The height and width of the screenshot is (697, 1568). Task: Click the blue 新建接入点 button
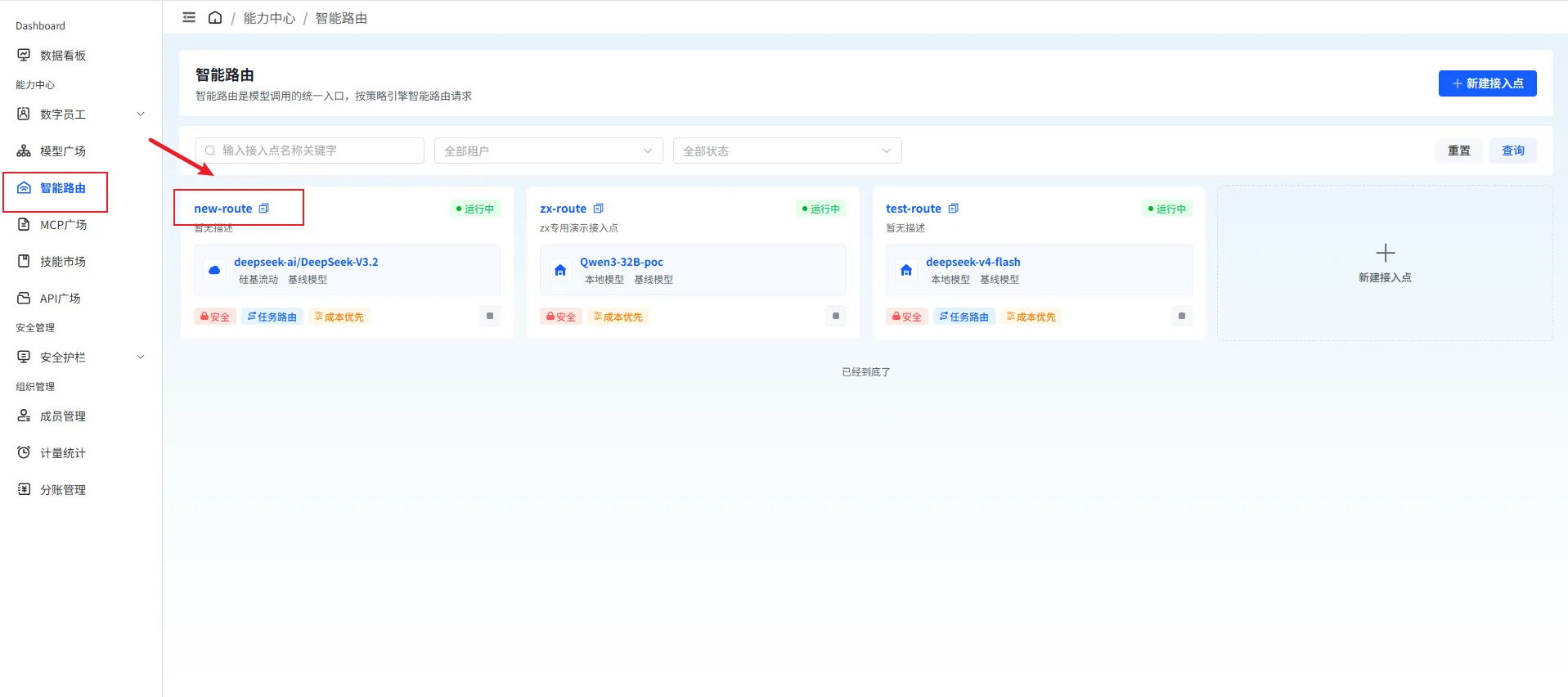pyautogui.click(x=1487, y=83)
